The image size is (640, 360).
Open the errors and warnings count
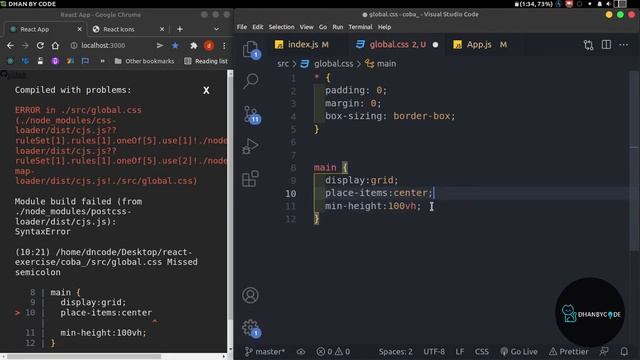coord(333,351)
